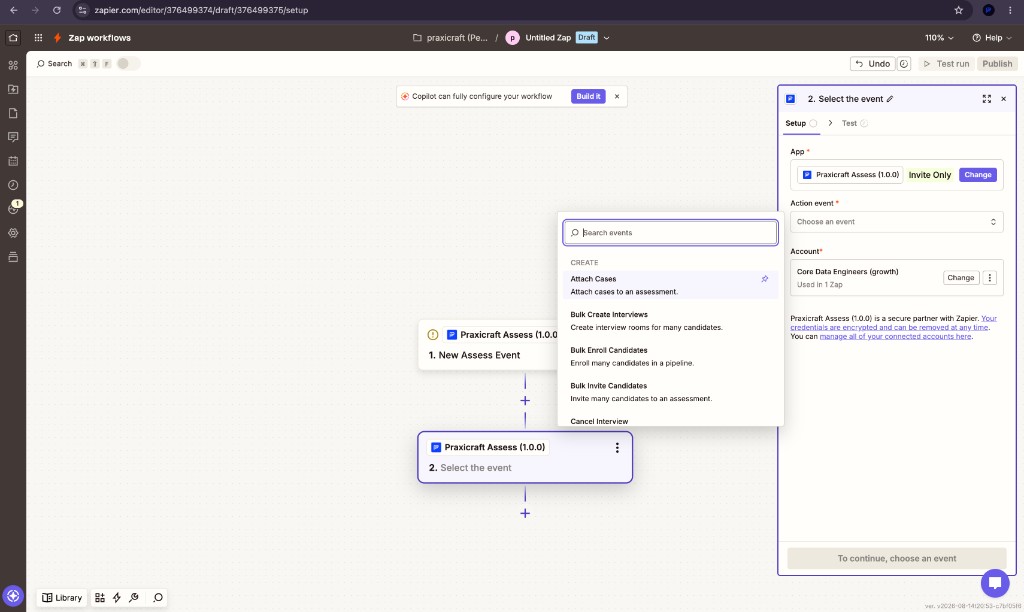Add a step after step 2
Image resolution: width=1024 pixels, height=612 pixels.
525,513
